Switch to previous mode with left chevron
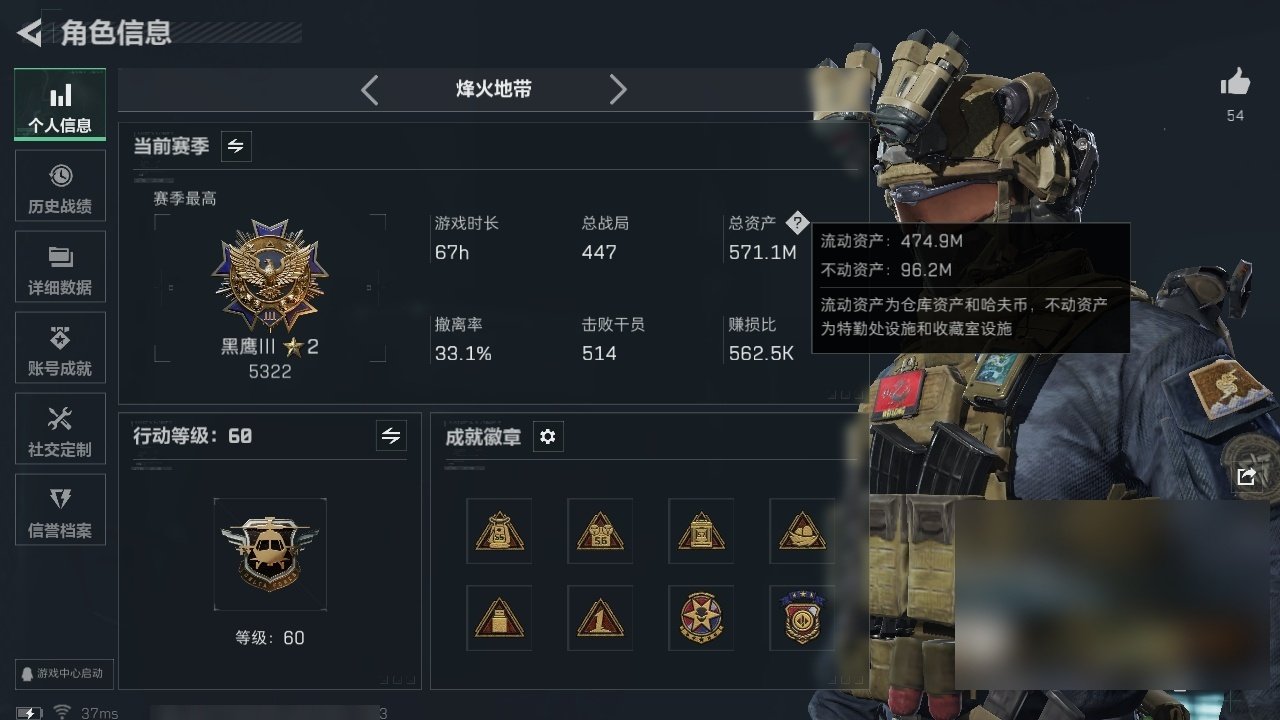1280x720 pixels. pyautogui.click(x=370, y=90)
